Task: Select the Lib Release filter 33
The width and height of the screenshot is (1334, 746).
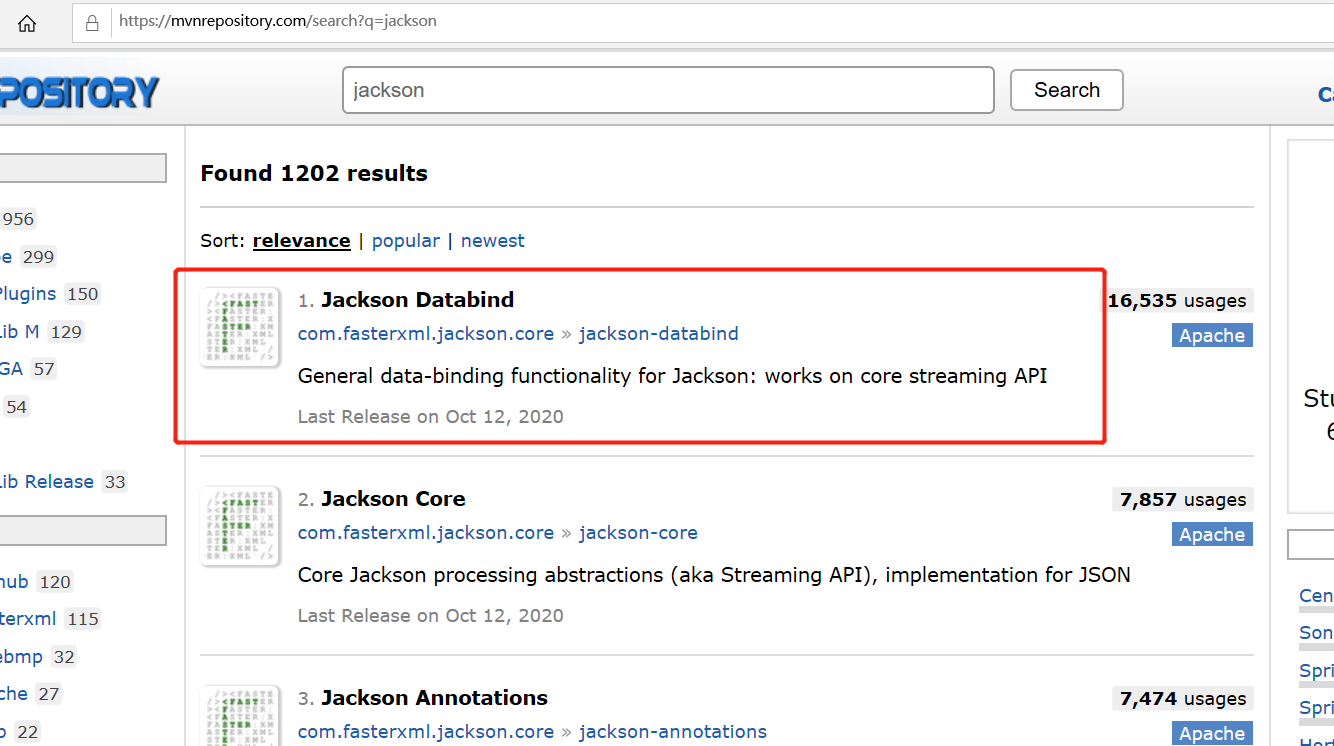Action: coord(64,482)
